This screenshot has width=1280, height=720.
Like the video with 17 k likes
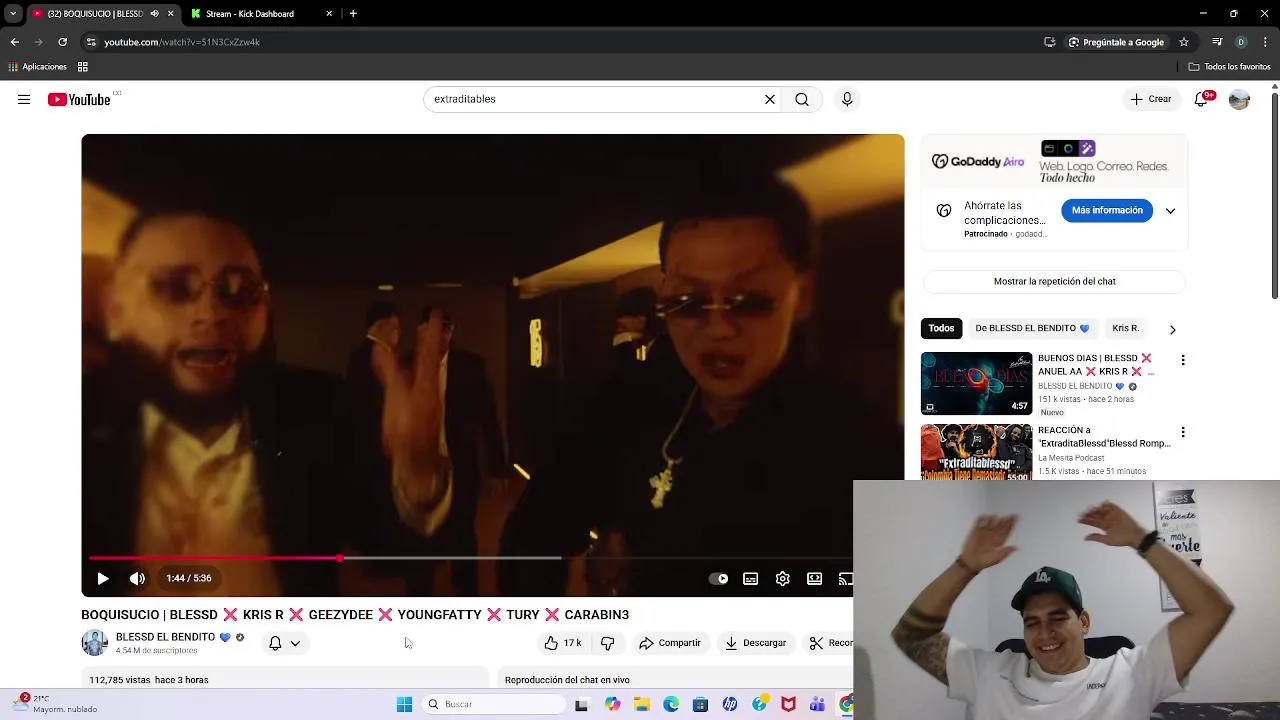tap(563, 643)
